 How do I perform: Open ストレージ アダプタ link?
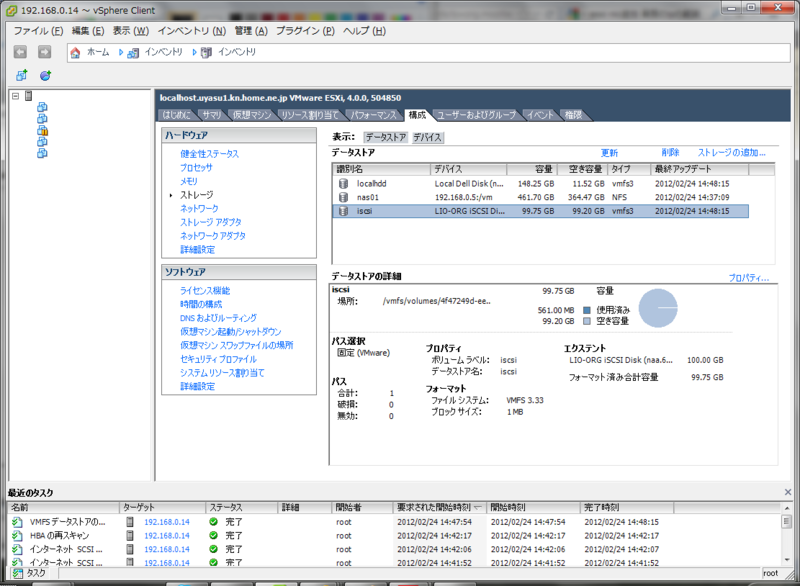point(211,222)
